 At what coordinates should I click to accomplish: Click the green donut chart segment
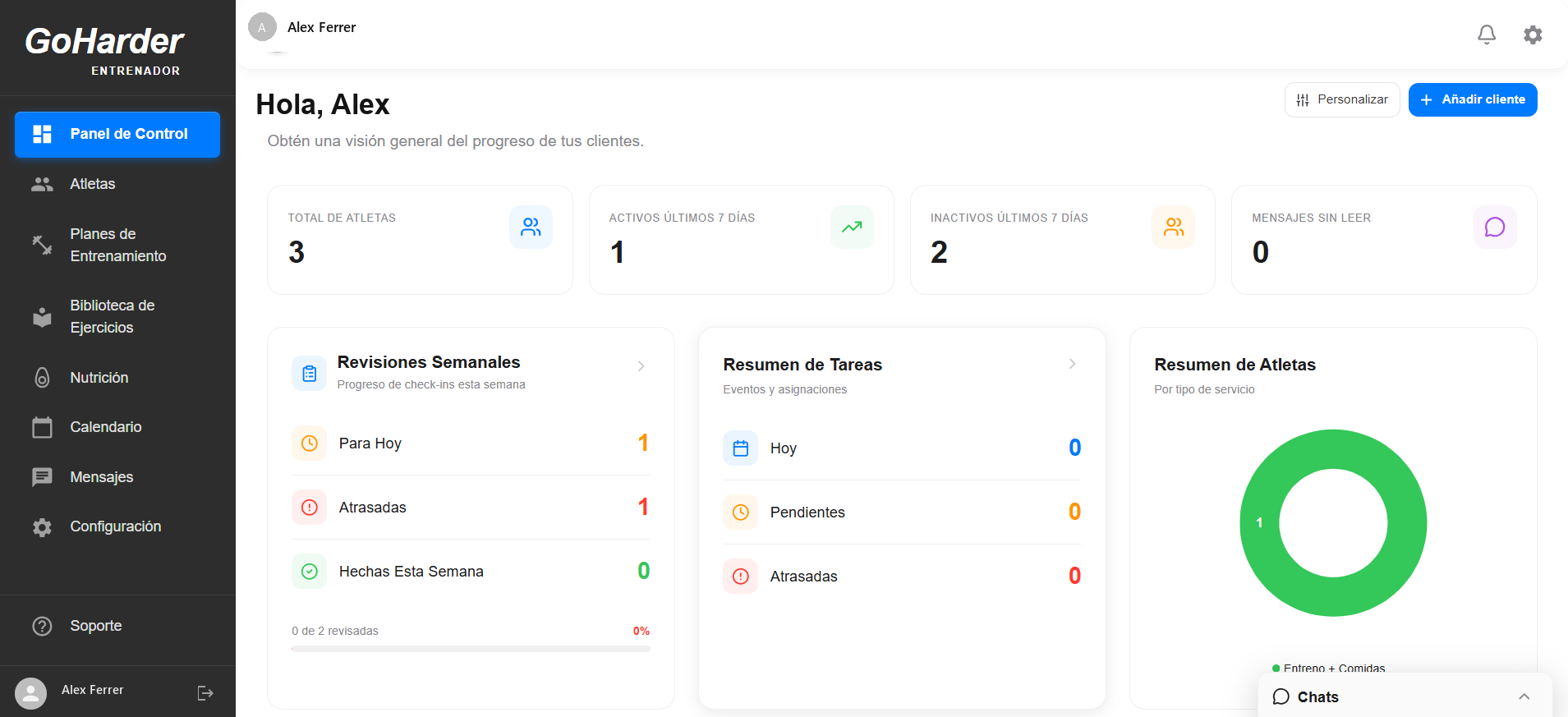pos(1259,523)
